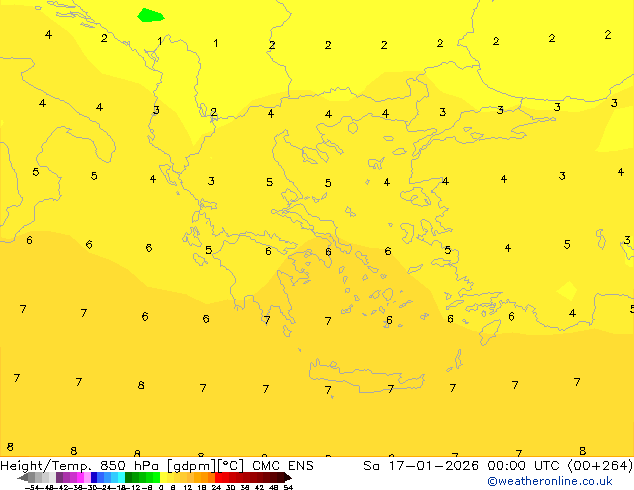634x490 pixels.
Task: Click the dark green swatch in the legend
Action: [x=129, y=477]
